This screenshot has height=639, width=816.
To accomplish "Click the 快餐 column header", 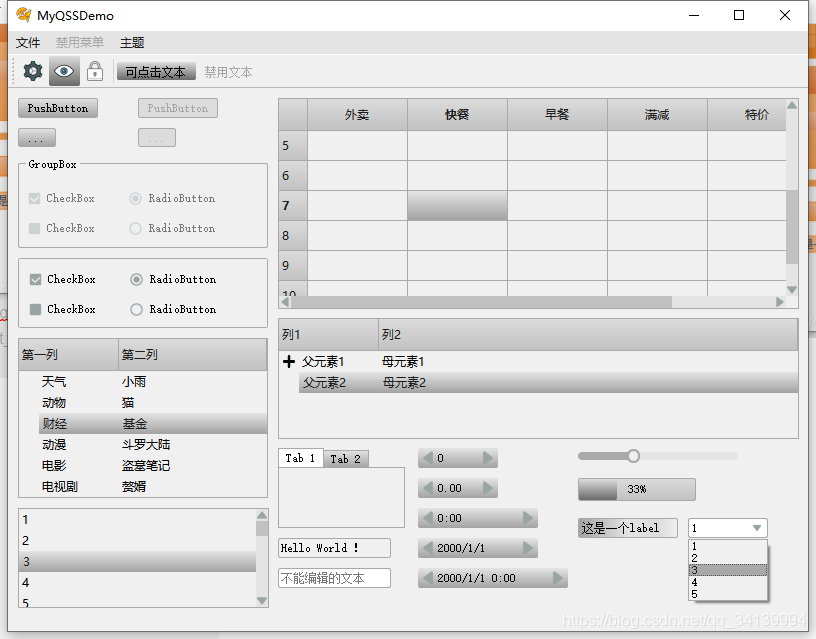I will 457,114.
